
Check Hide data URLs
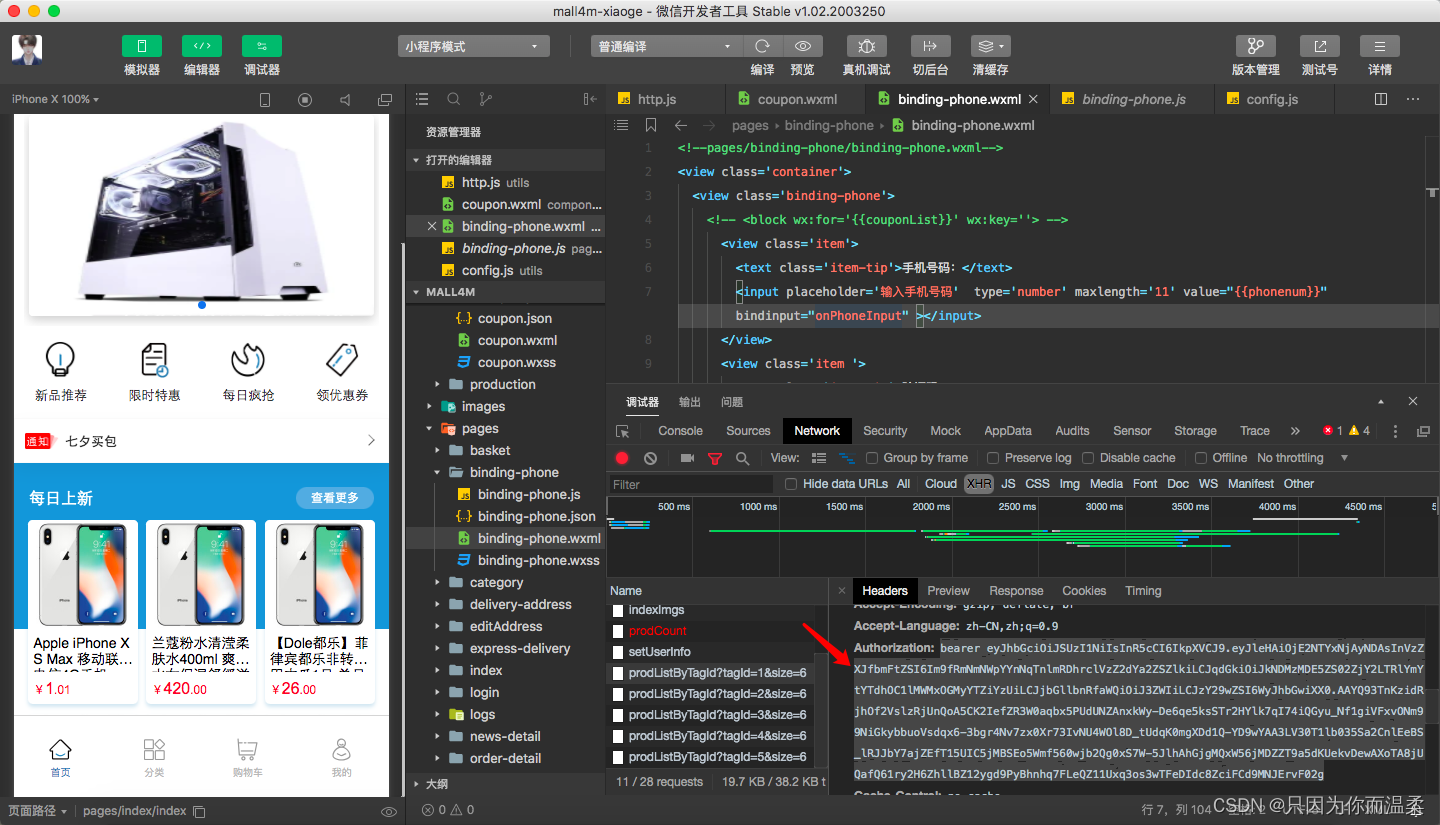[791, 484]
